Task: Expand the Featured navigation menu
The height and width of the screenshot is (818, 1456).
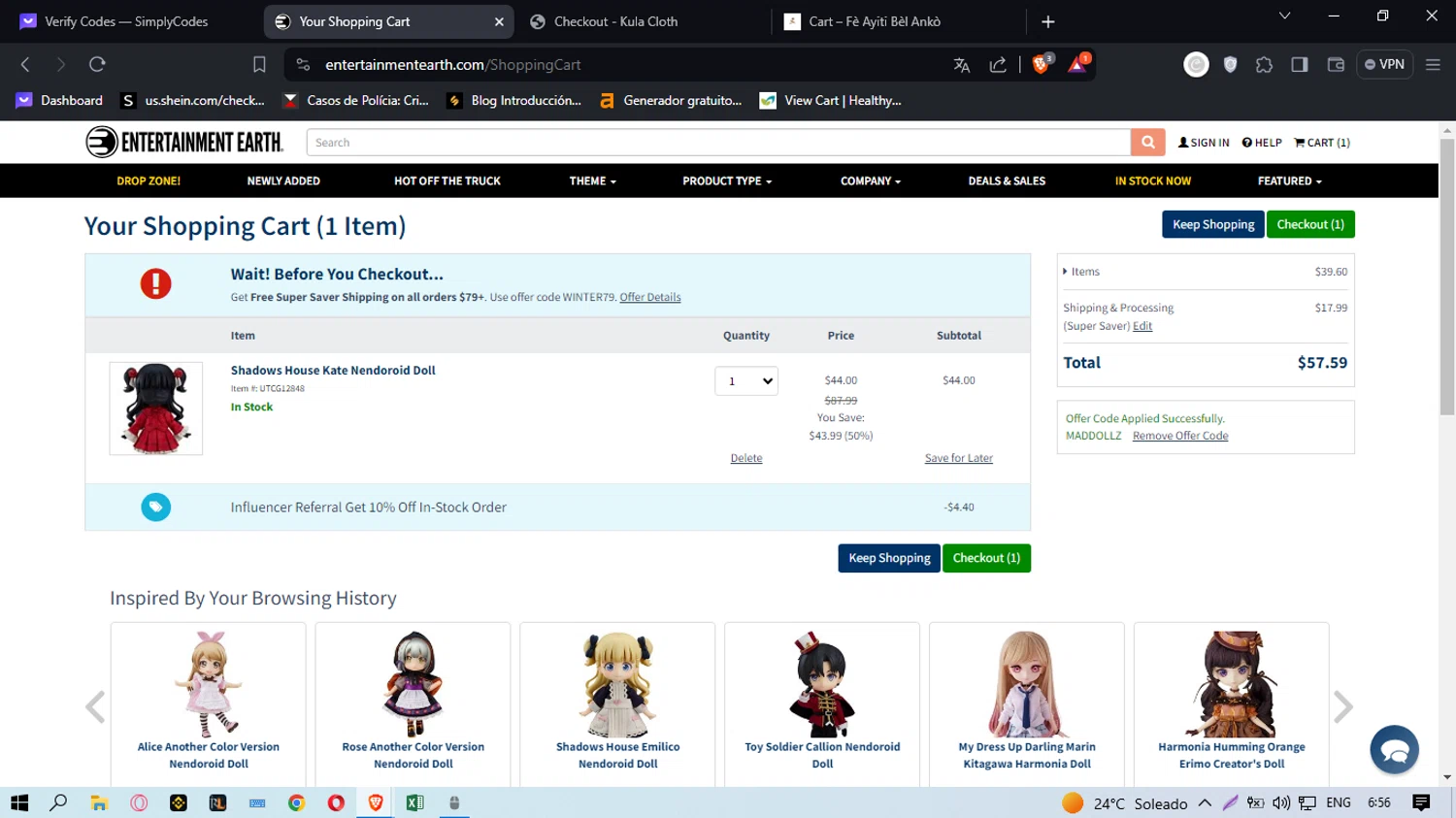Action: [x=1289, y=181]
